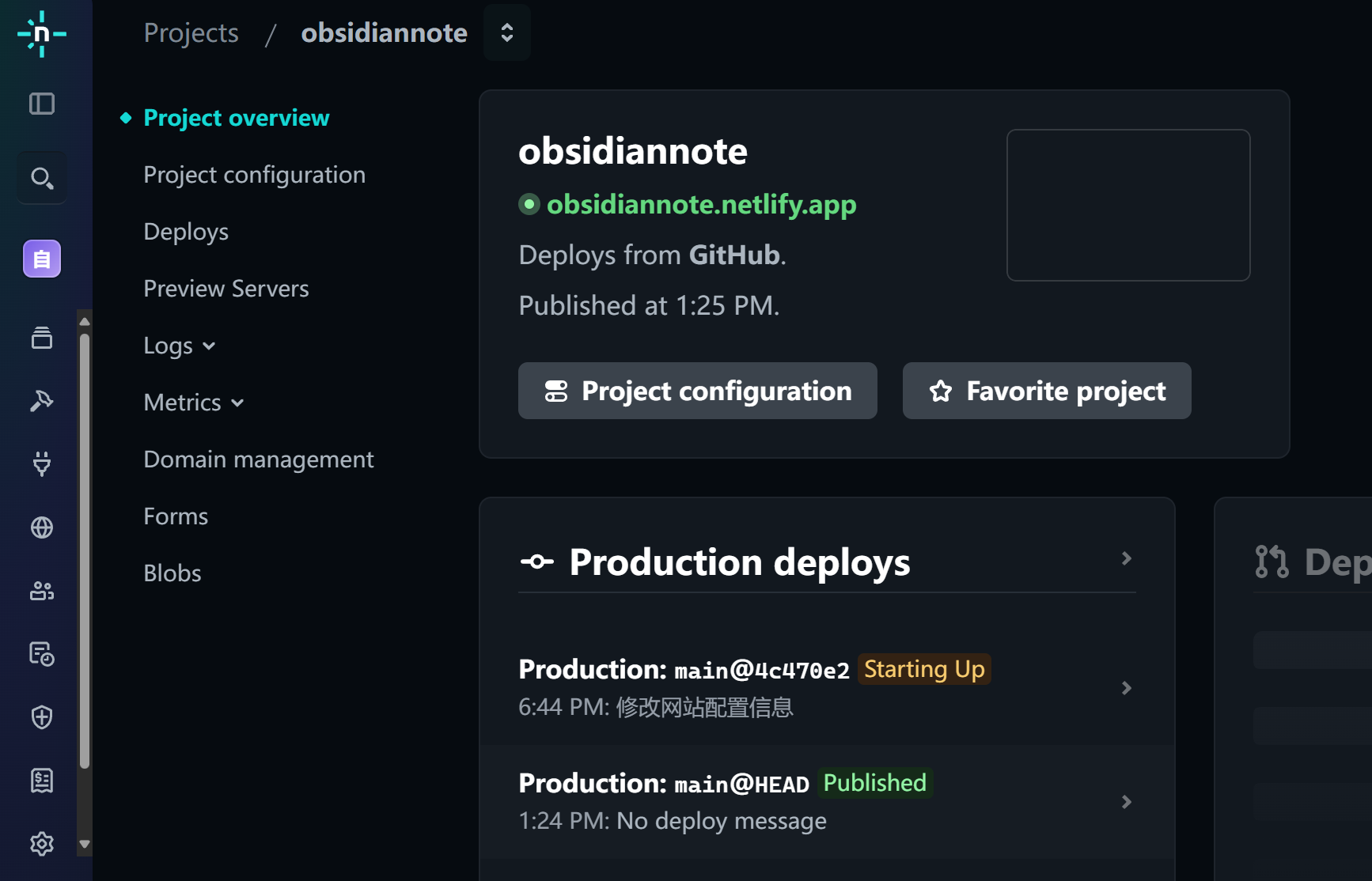Open the billing receipt sidebar icon
This screenshot has width=1372, height=881.
42,781
